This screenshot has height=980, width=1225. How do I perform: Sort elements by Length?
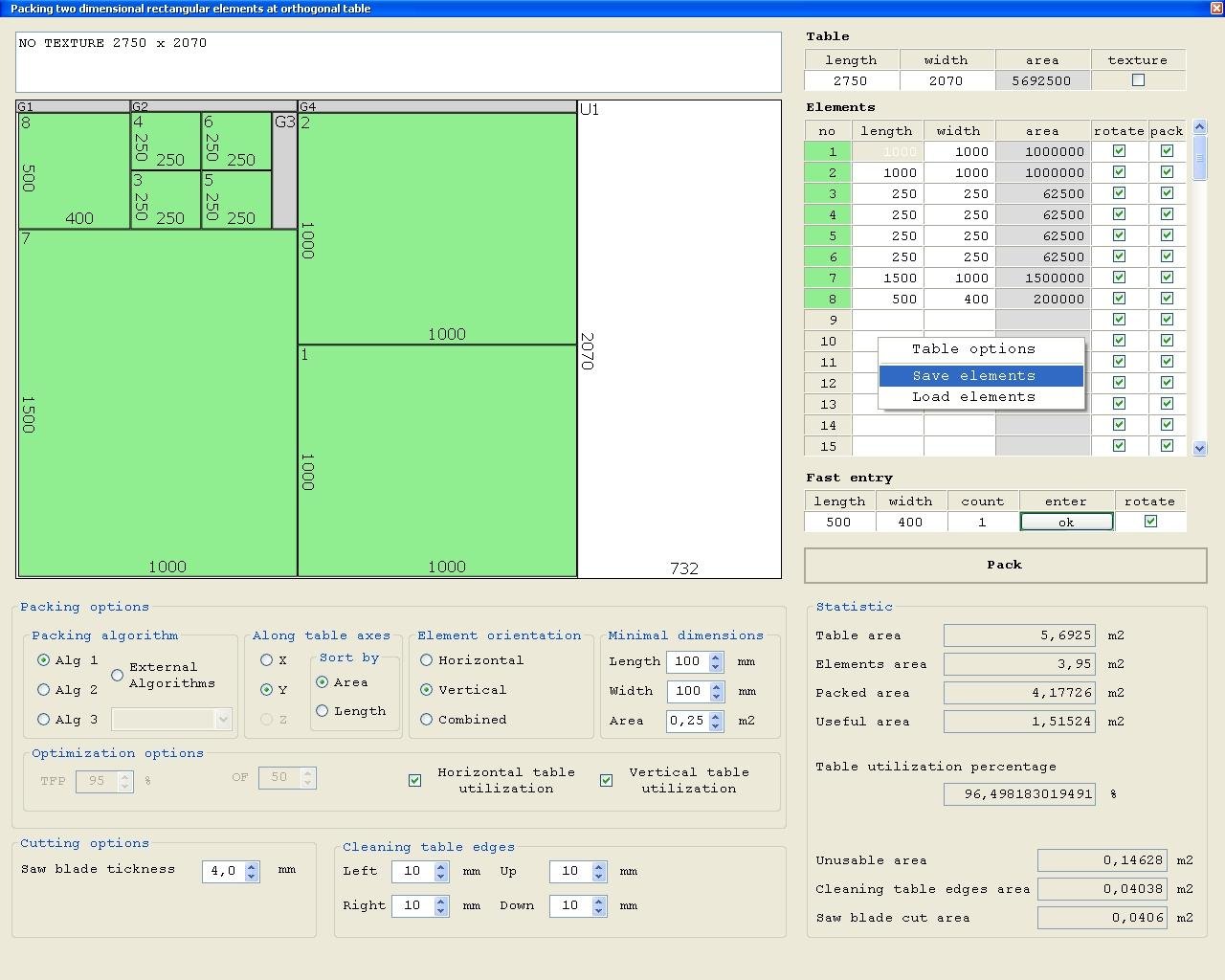coord(323,711)
